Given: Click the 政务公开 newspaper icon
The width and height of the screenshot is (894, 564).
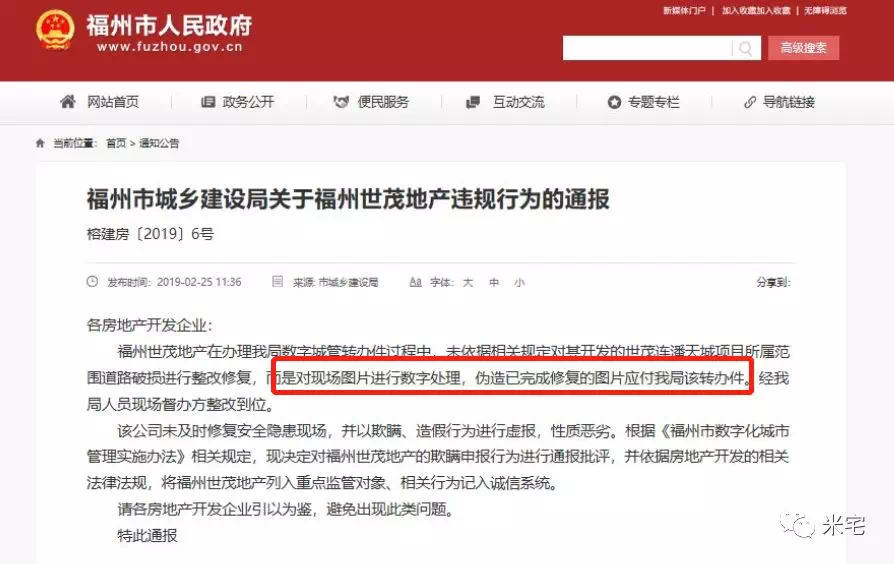Looking at the screenshot, I should tap(208, 102).
